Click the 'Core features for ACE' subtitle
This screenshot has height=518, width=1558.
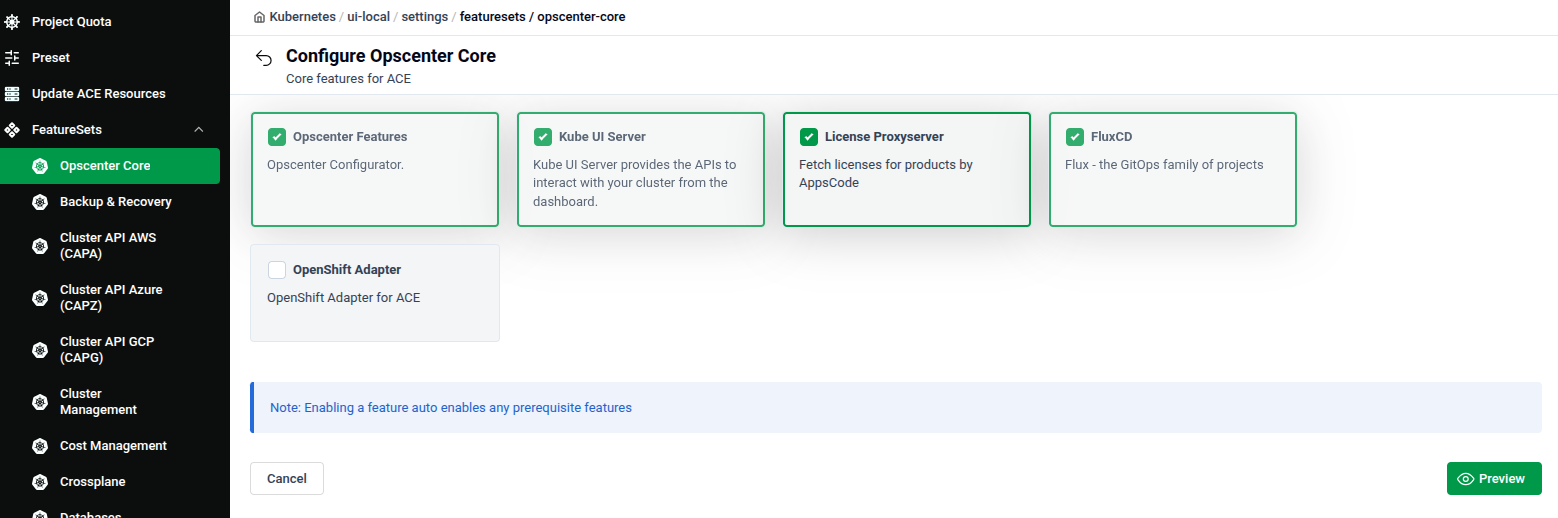(348, 78)
